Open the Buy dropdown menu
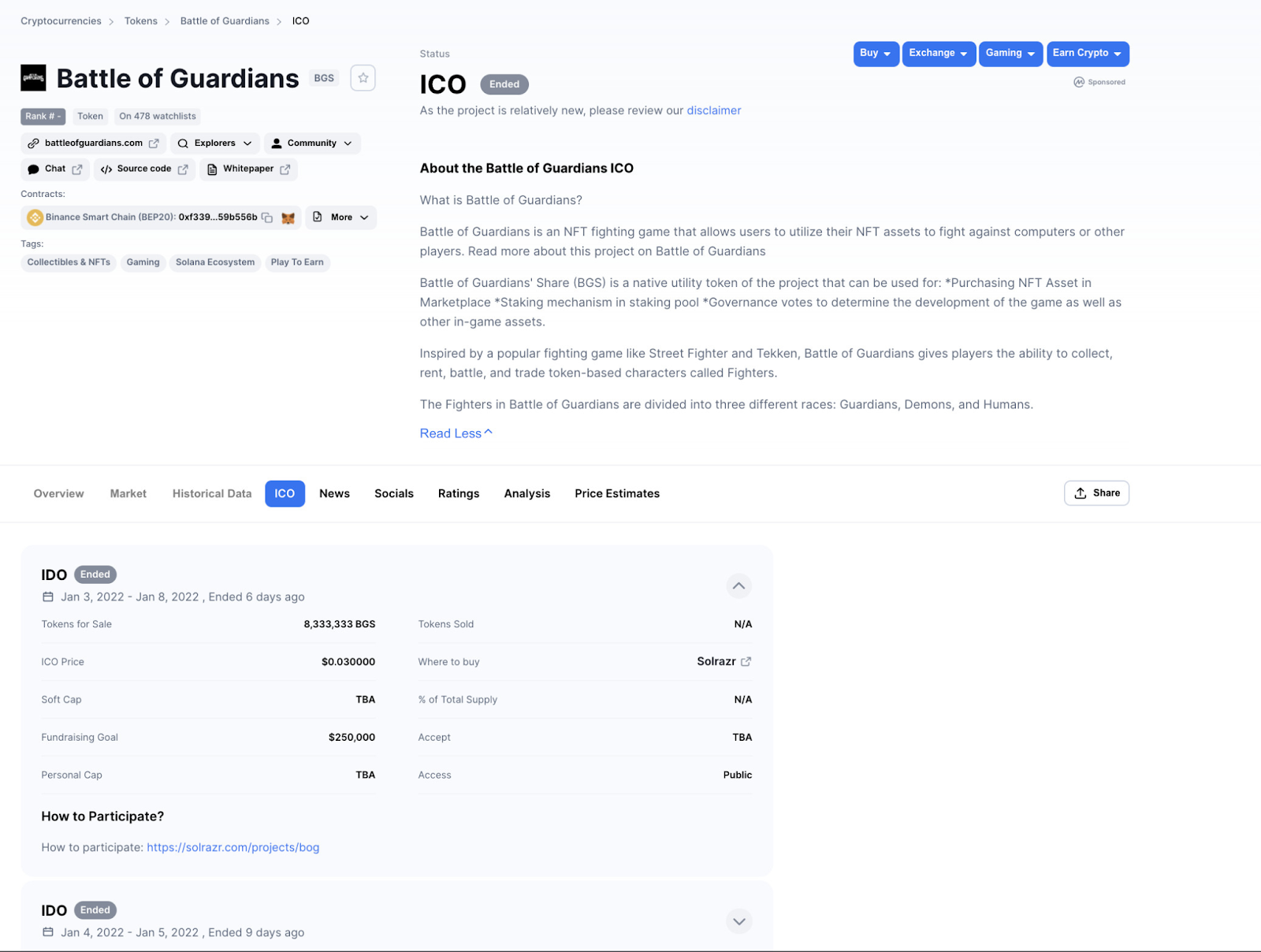This screenshot has width=1261, height=952. point(876,54)
